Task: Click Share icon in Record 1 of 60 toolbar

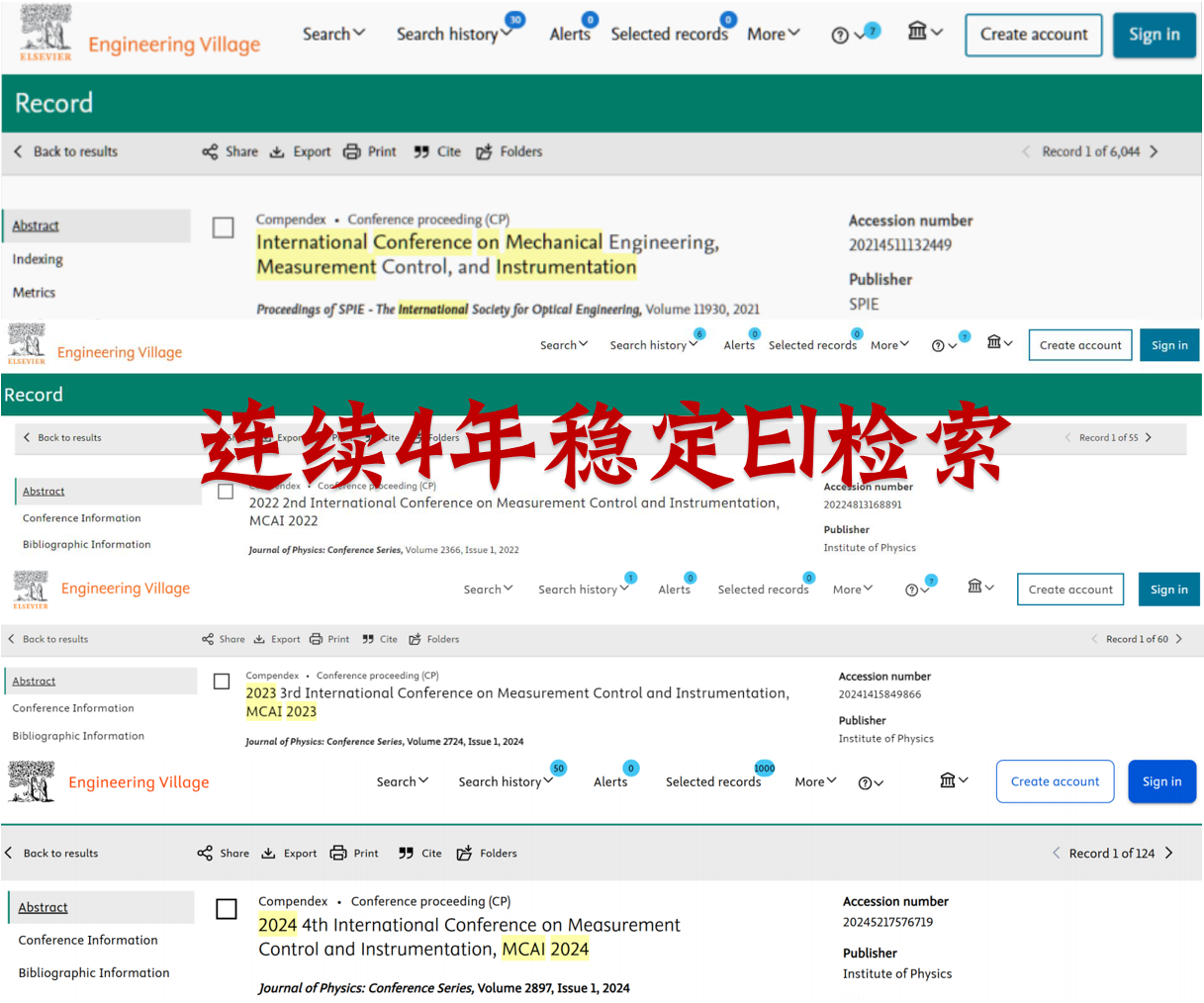Action: [x=208, y=639]
